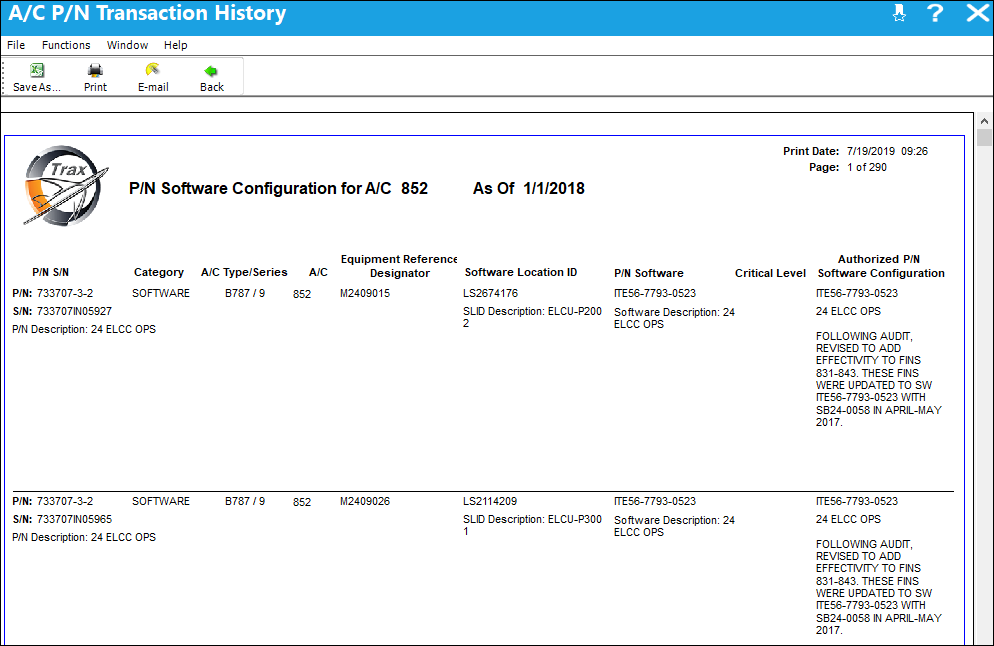The height and width of the screenshot is (646, 994).
Task: Click the pin icon in title bar
Action: [x=899, y=13]
